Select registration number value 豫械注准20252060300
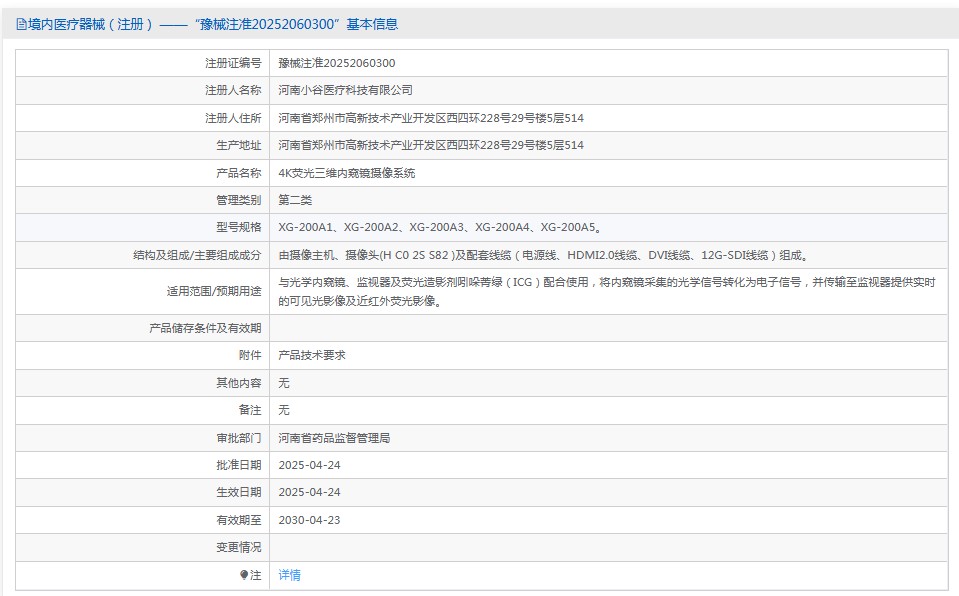Screen dimensions: 959x596 point(337,63)
